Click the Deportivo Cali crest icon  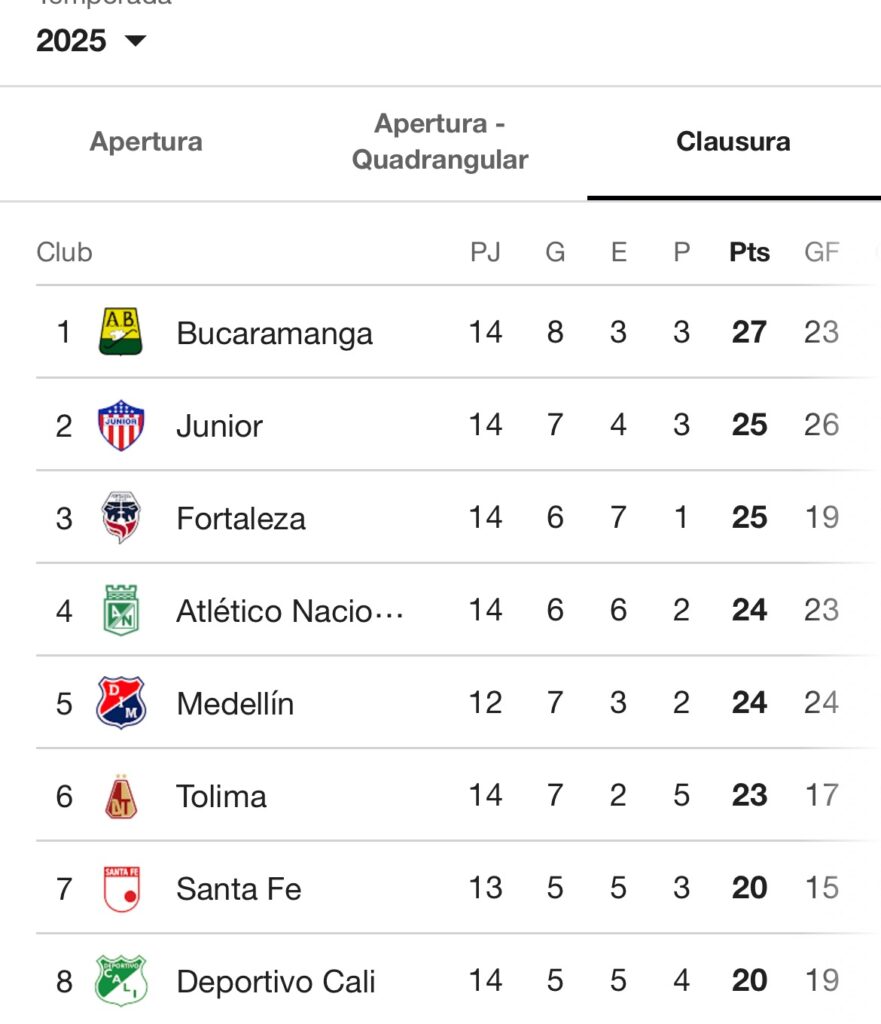pos(121,981)
